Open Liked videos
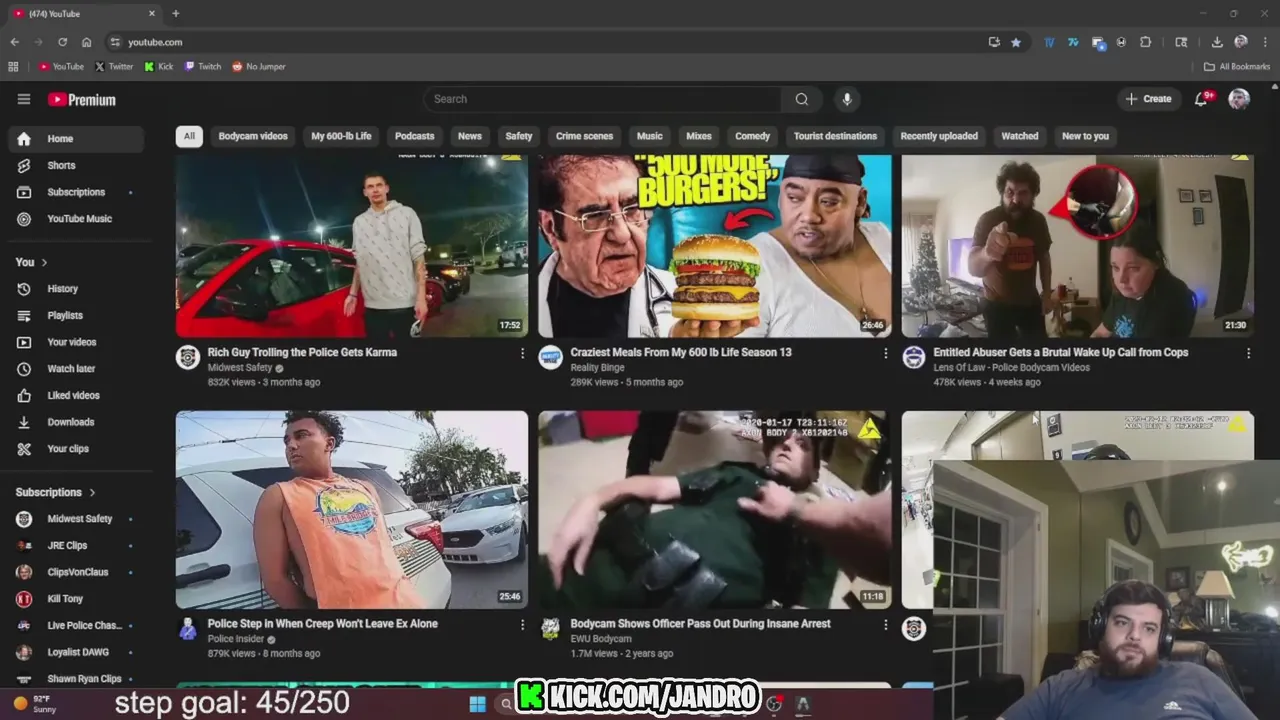1280x720 pixels. [76, 395]
